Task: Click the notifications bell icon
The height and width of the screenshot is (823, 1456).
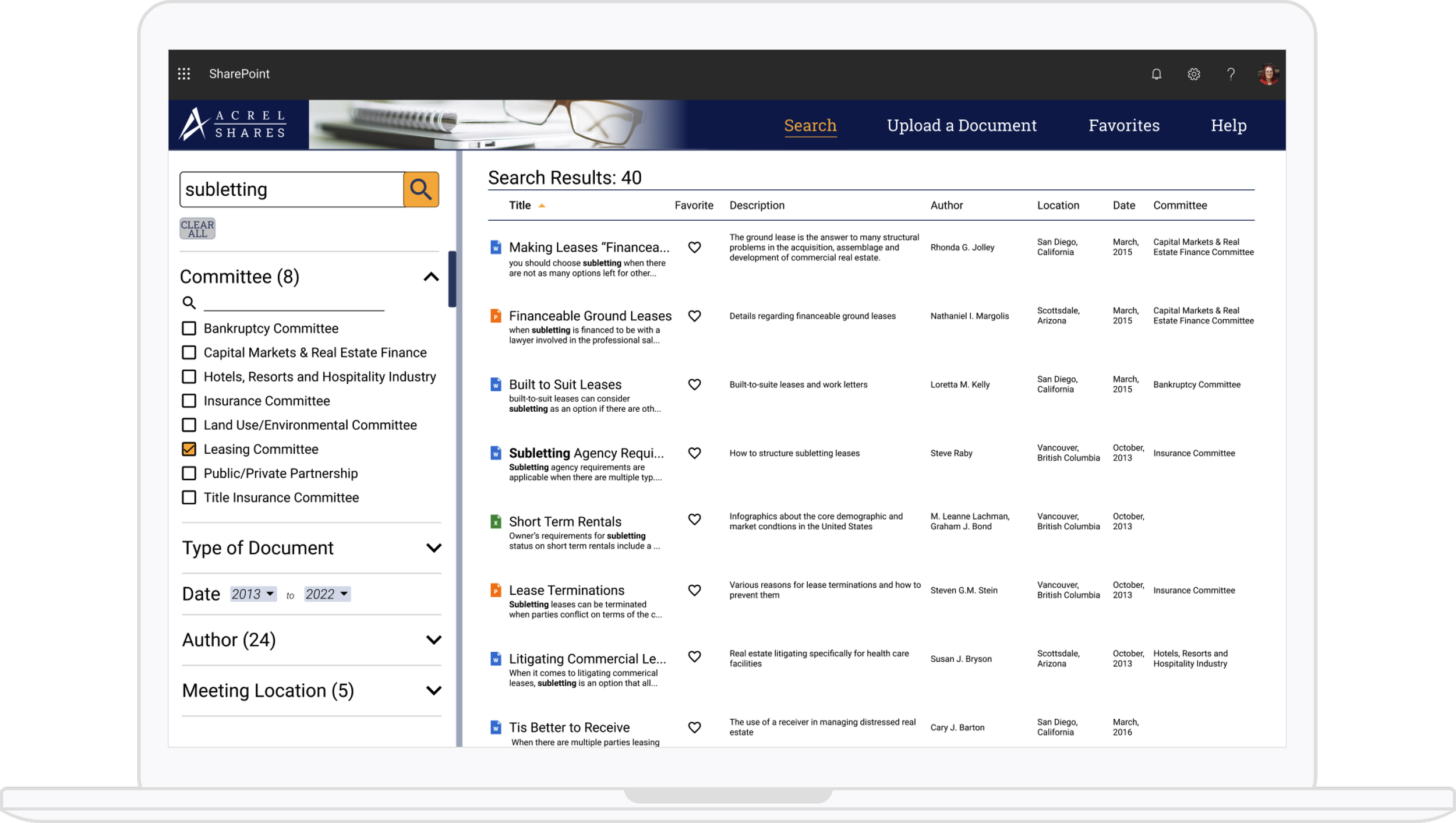Action: (x=1156, y=74)
